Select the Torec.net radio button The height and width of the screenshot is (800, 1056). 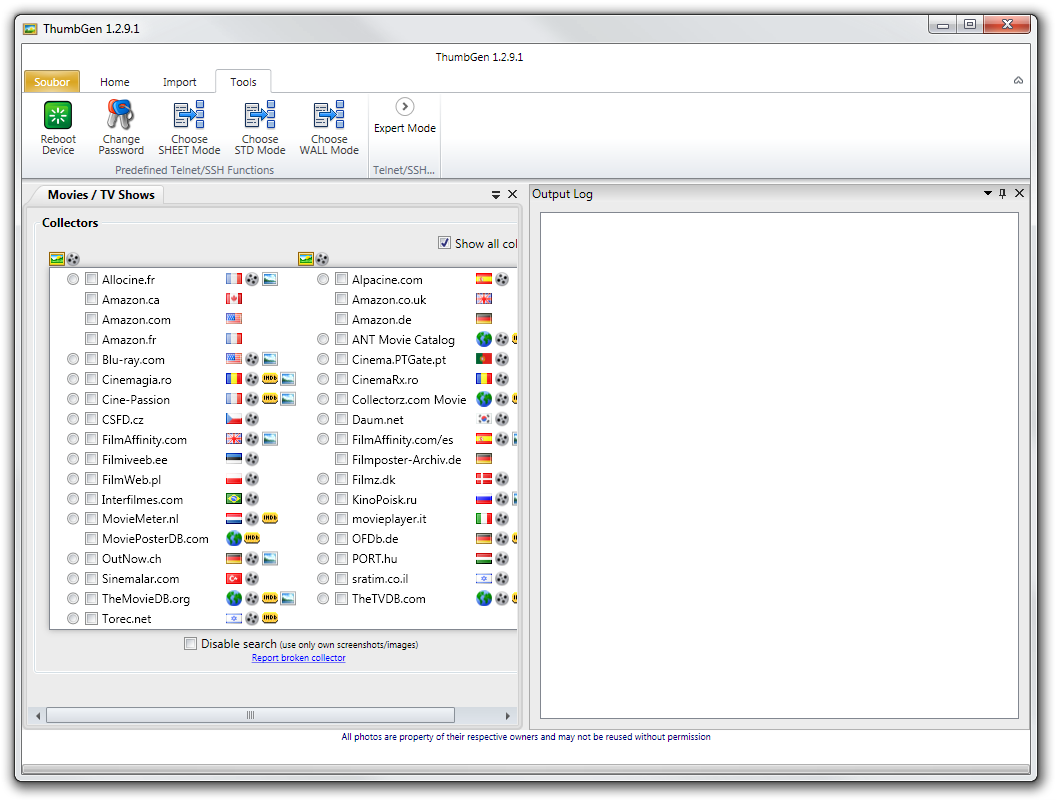pos(73,618)
